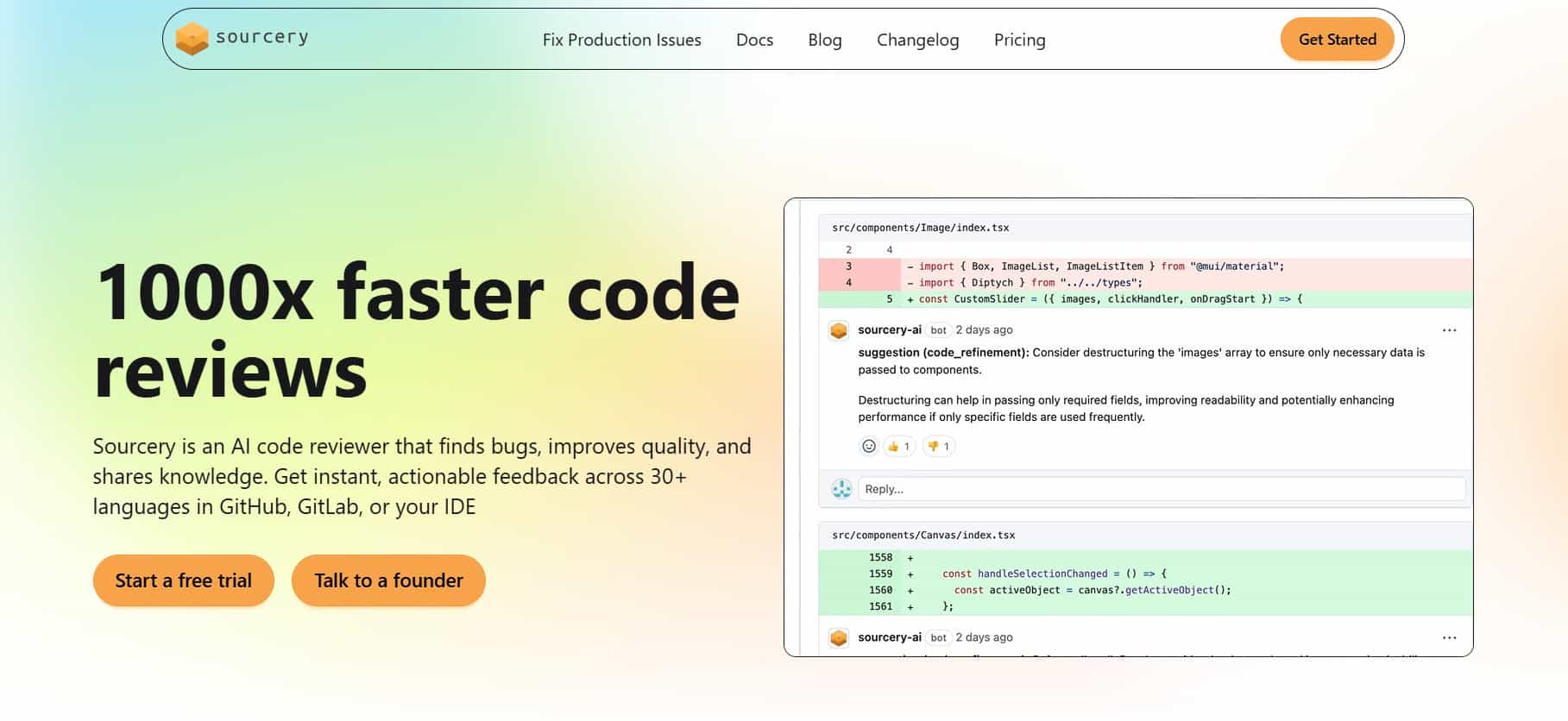This screenshot has height=721, width=1568.
Task: Click the src/components/Canvas/index.tsx file header
Action: 923,535
